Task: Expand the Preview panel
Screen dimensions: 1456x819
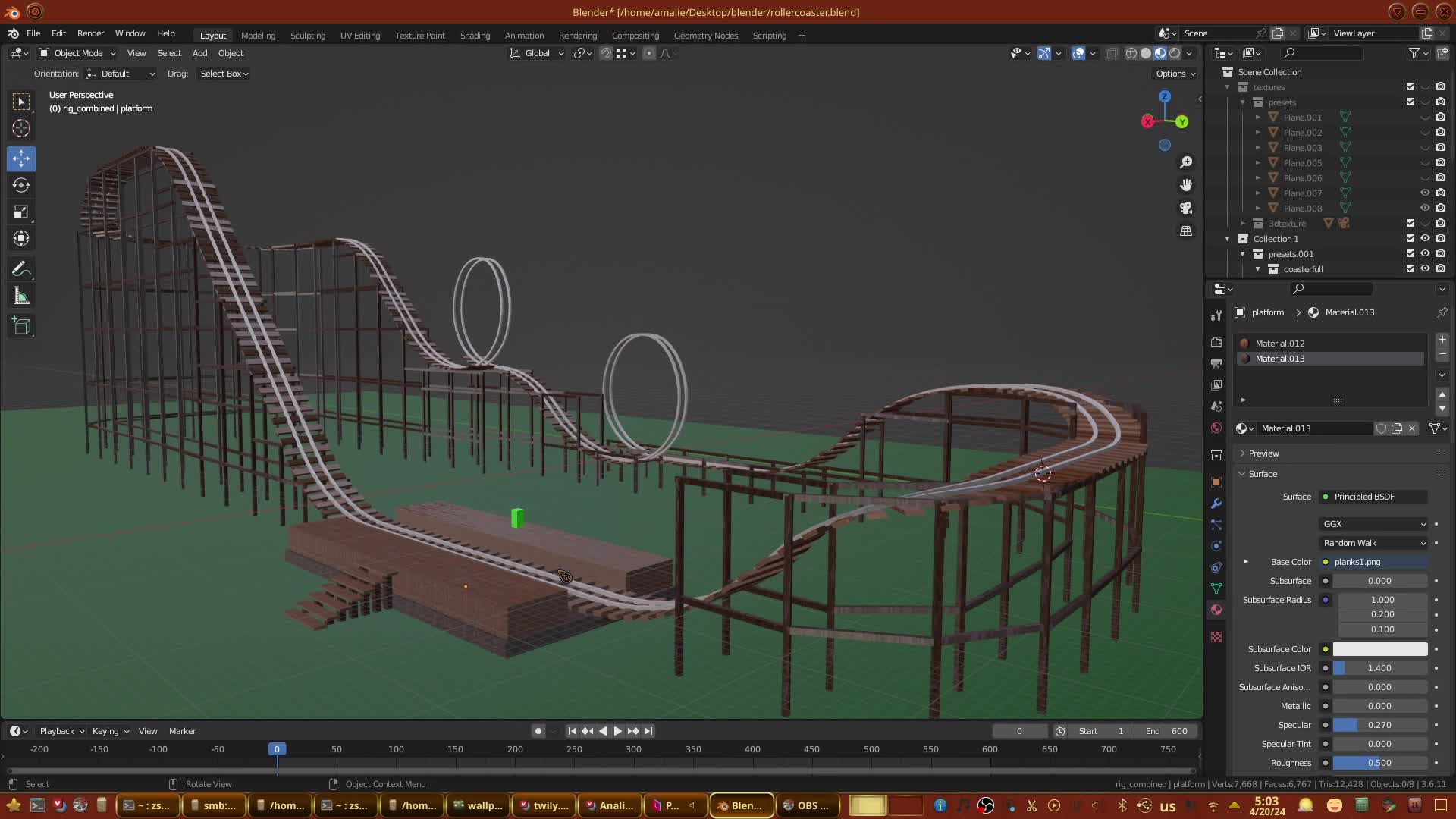Action: pos(1263,453)
